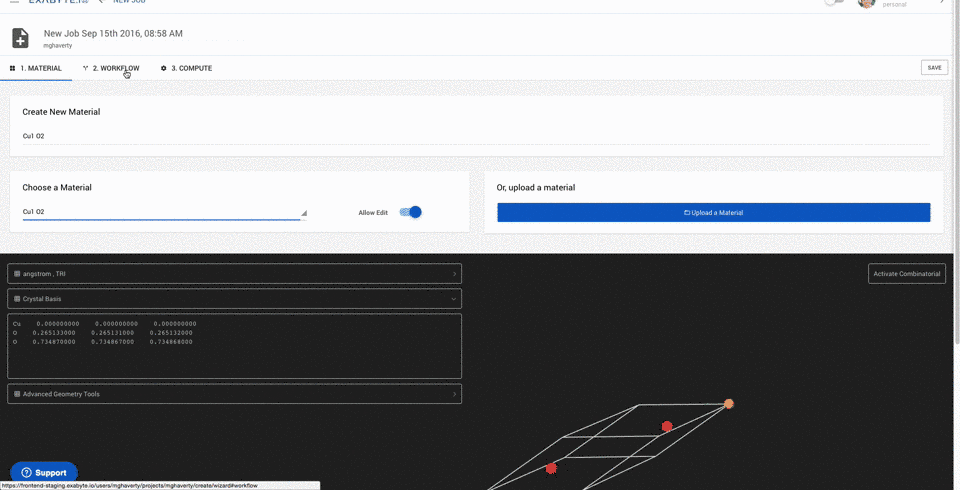Go to the 3. Compute tab
This screenshot has height=490, width=960.
click(186, 68)
